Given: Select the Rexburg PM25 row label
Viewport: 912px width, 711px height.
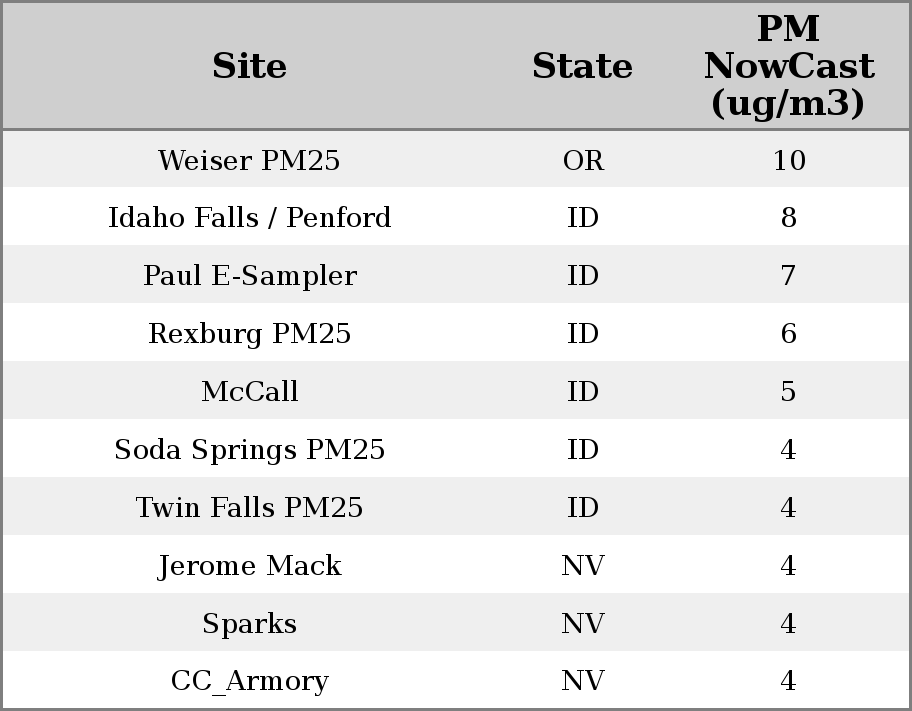Looking at the screenshot, I should [x=249, y=334].
